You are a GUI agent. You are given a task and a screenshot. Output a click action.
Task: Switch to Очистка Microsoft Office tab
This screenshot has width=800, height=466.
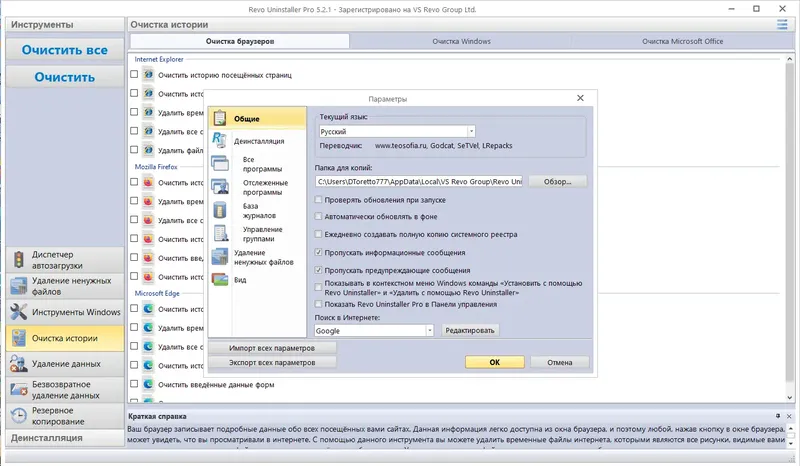tap(682, 41)
